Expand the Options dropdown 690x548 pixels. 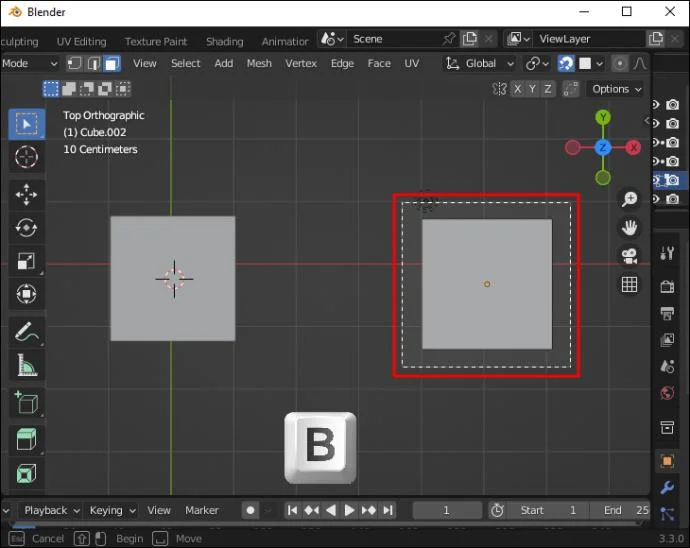[616, 89]
